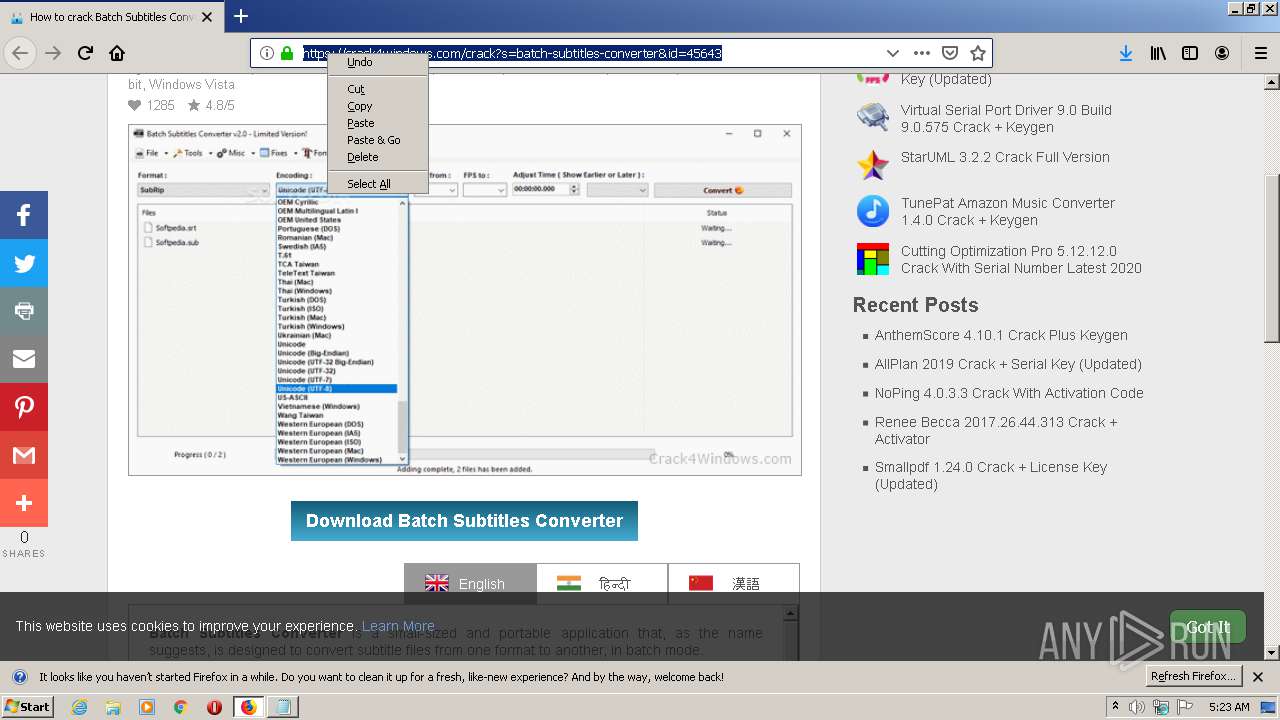Open a new browser tab
This screenshot has height=720, width=1280.
tap(240, 16)
